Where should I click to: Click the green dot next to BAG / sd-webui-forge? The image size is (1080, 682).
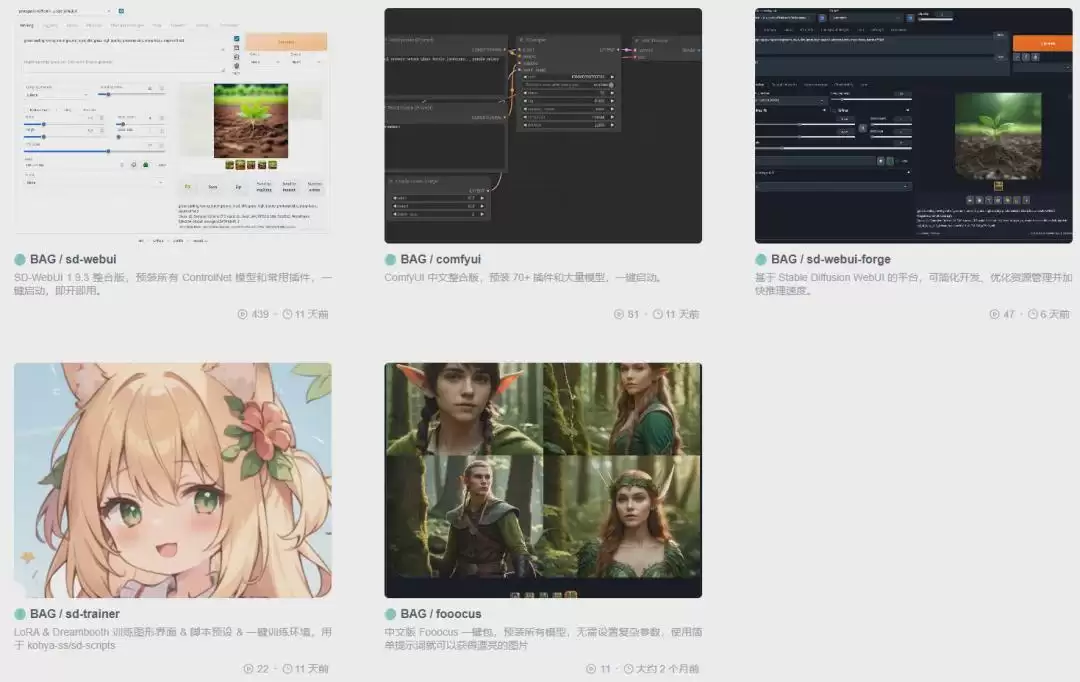coord(761,260)
